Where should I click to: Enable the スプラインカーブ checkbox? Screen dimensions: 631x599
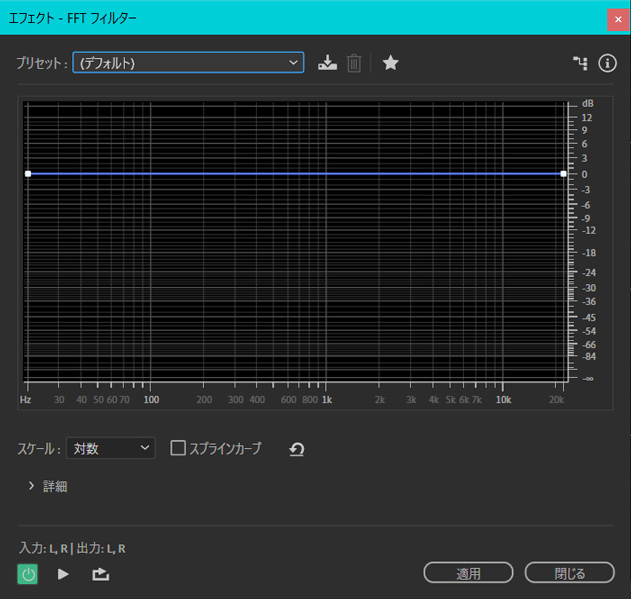(x=179, y=448)
